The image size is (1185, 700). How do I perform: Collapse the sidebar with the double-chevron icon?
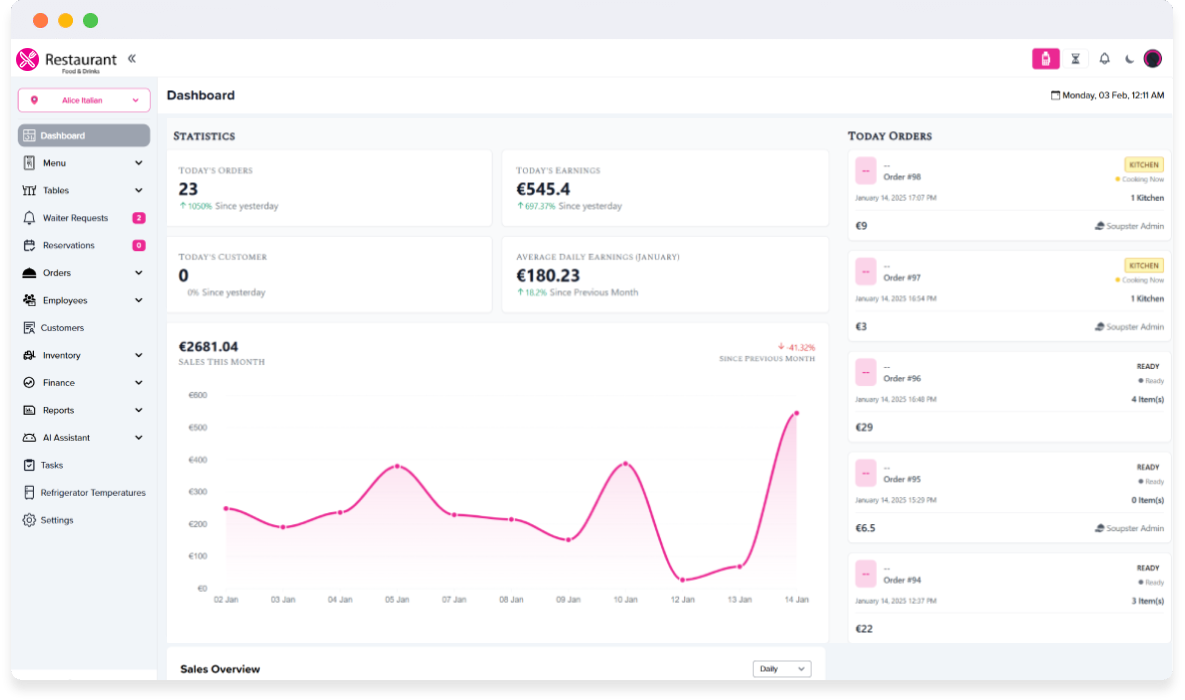pyautogui.click(x=131, y=58)
